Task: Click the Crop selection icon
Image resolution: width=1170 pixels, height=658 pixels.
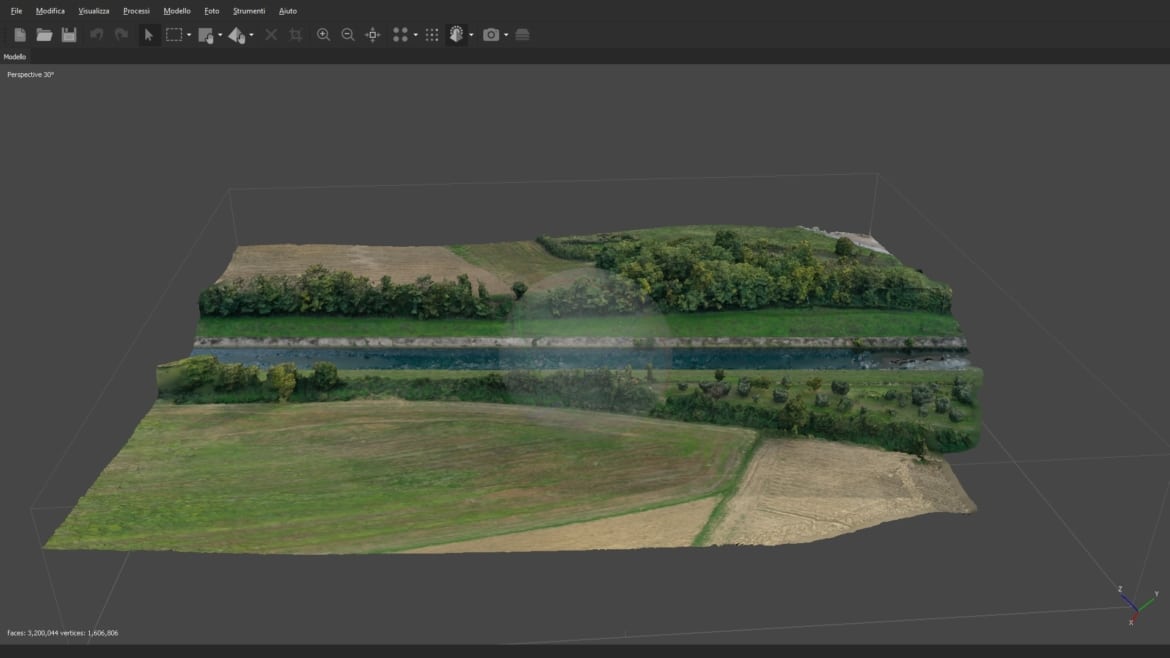Action: click(x=295, y=34)
